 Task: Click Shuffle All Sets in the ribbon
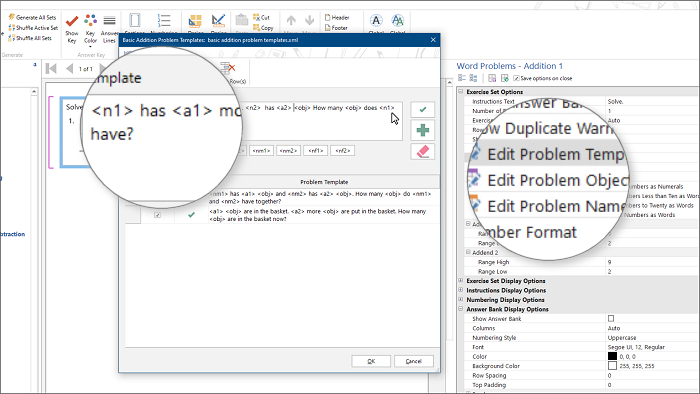[x=30, y=38]
